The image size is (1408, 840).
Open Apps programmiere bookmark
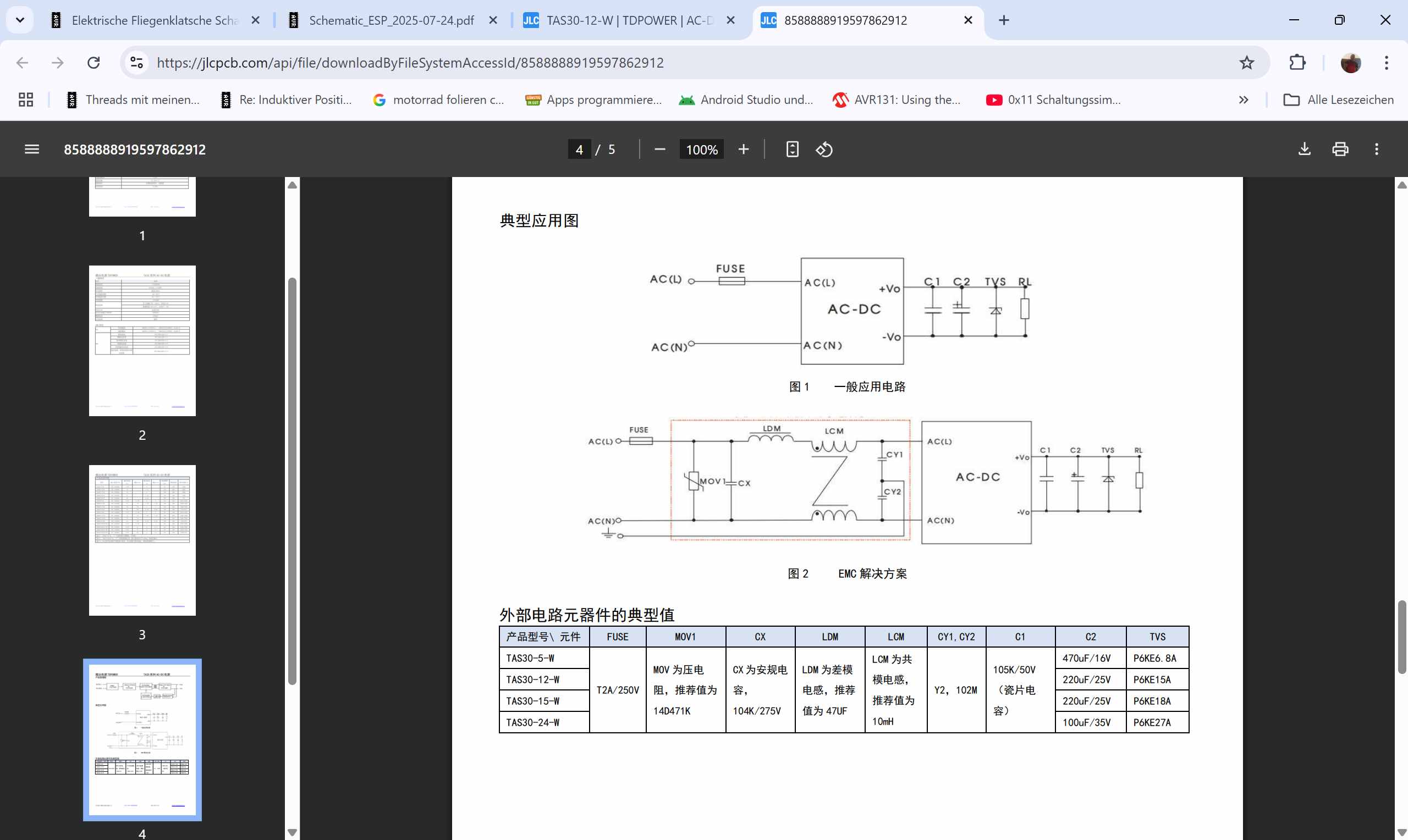coord(593,100)
